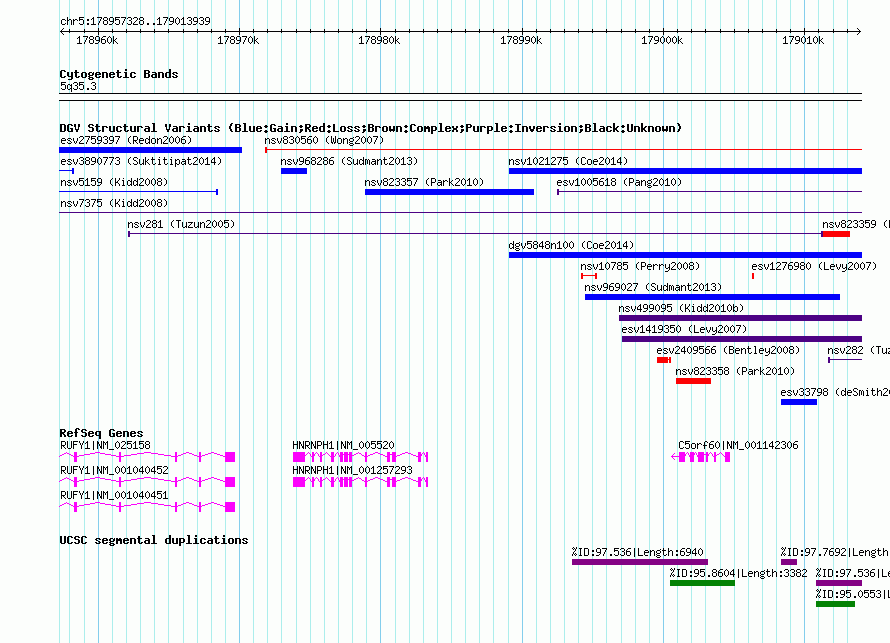Click the esv2409566 (Bentley2008) label
890x643 pixels.
point(728,350)
